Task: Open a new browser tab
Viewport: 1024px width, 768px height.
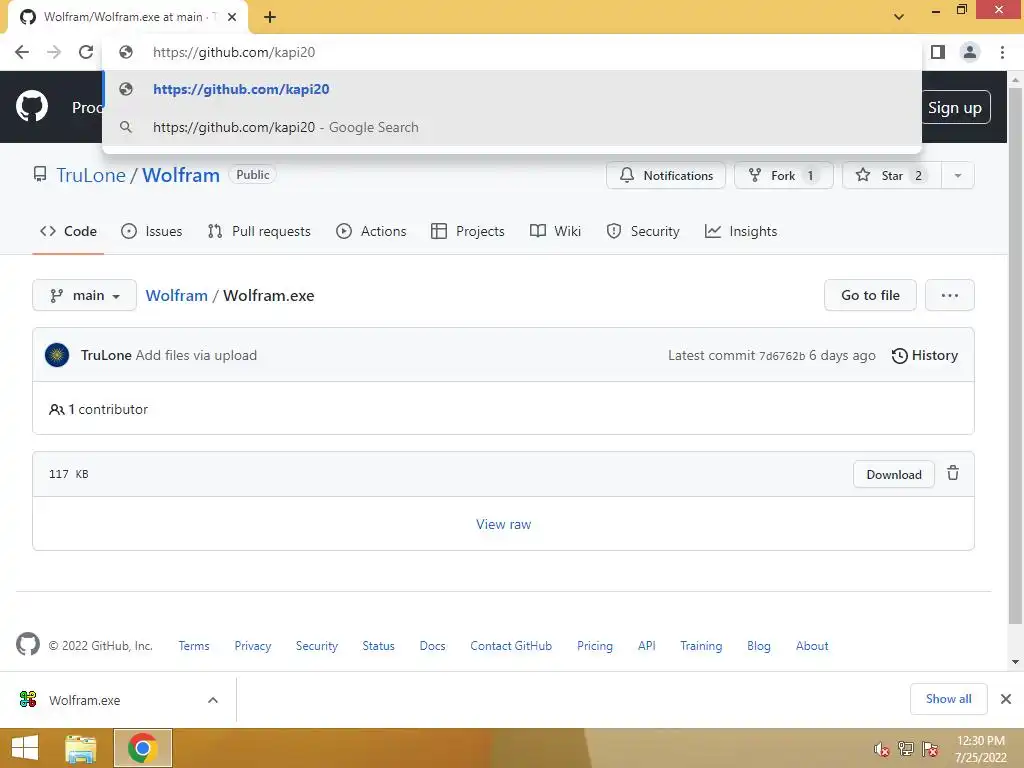Action: click(x=270, y=17)
